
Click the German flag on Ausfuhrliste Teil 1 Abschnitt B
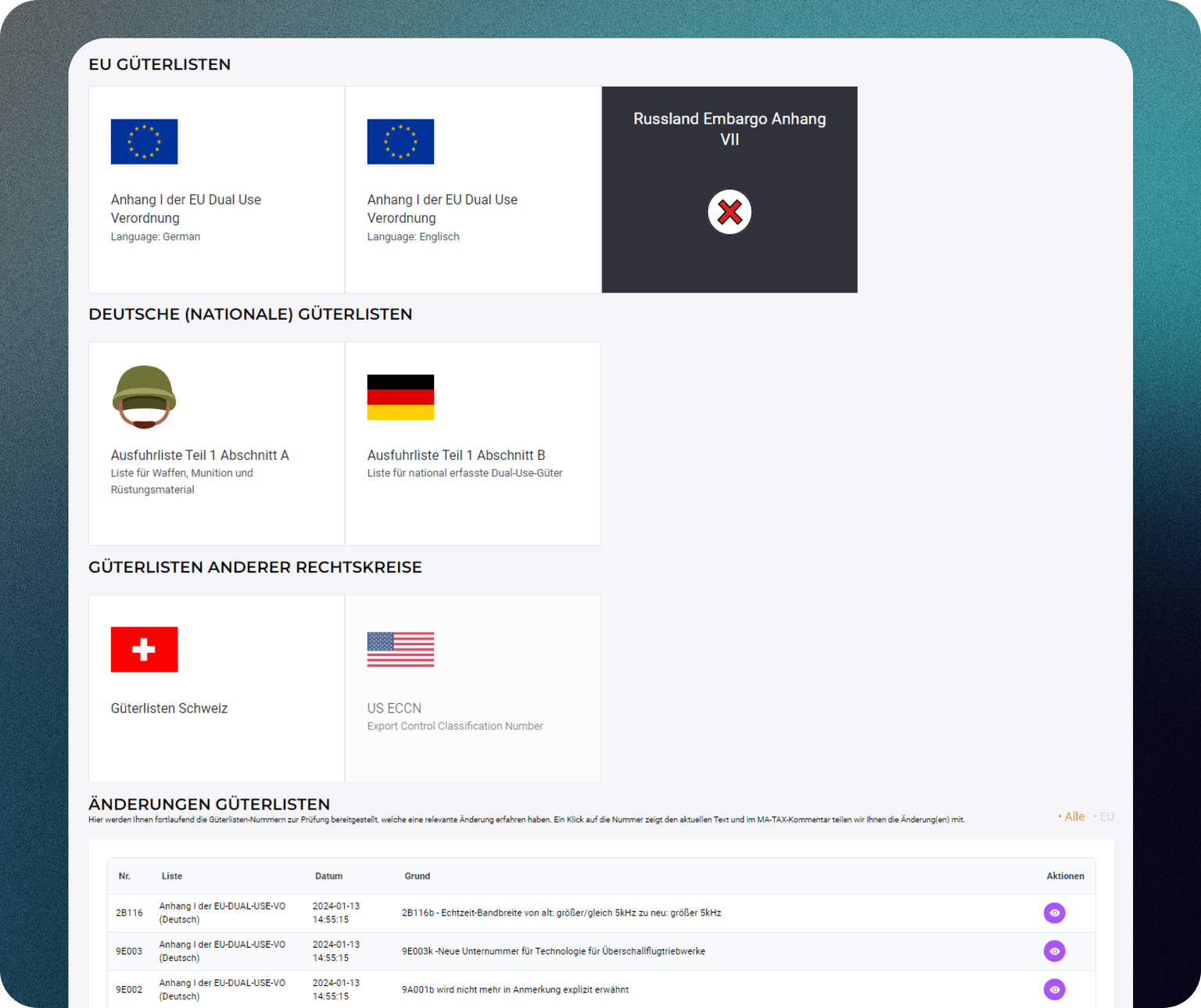[400, 396]
